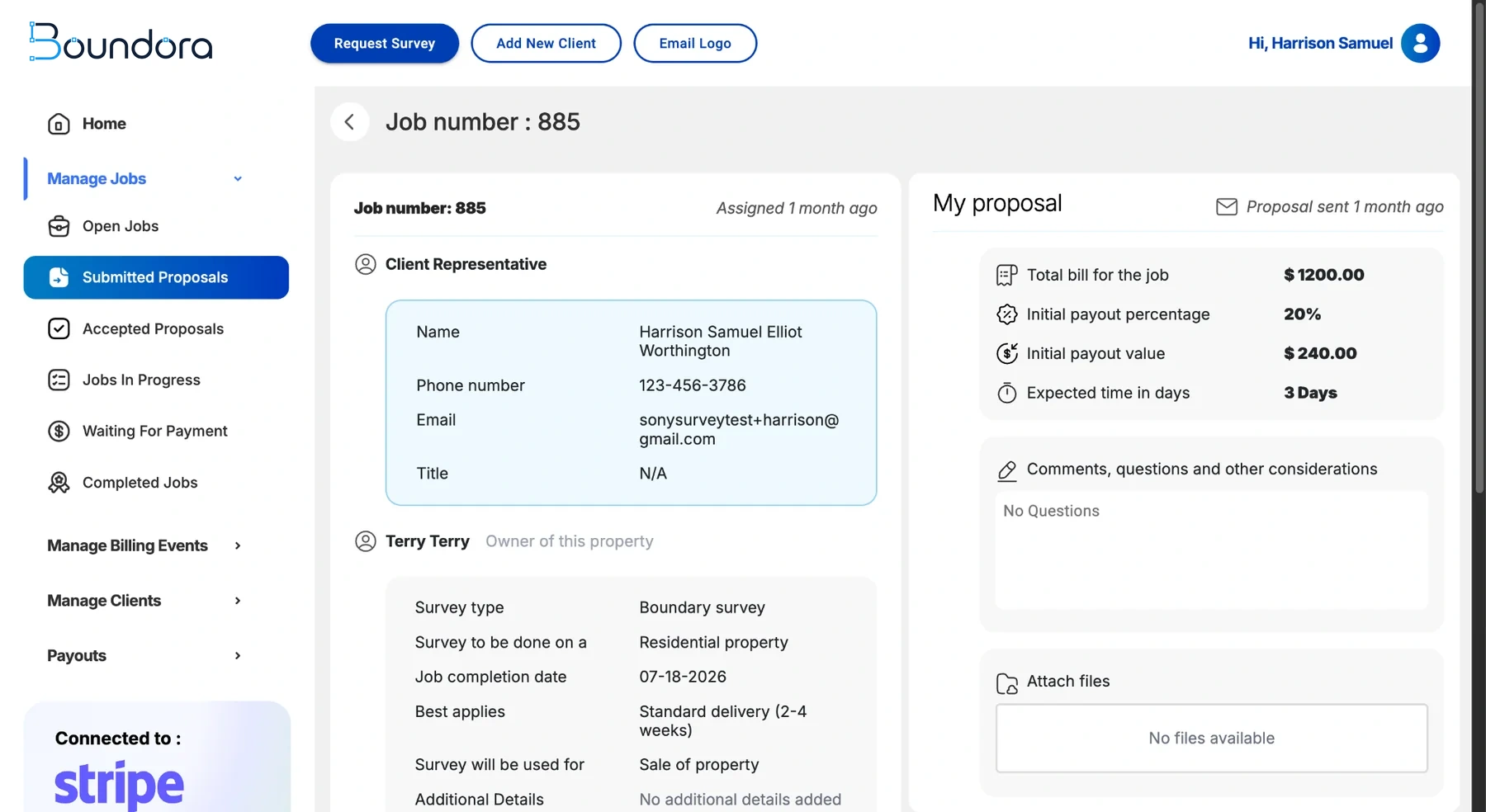The width and height of the screenshot is (1486, 812).
Task: Click the Email Logo button
Action: click(x=695, y=43)
